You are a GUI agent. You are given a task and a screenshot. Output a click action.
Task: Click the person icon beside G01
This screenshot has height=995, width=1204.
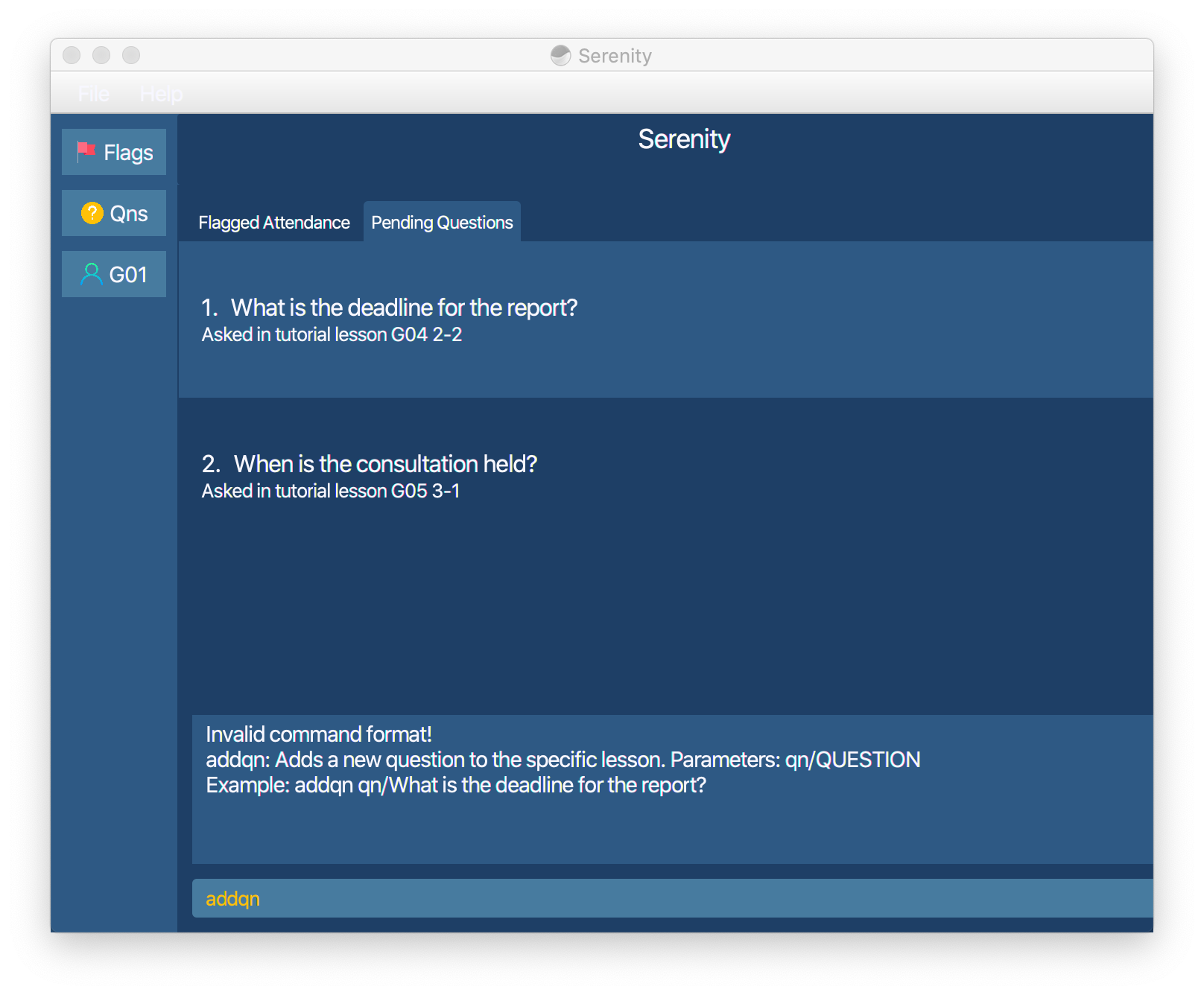pos(91,274)
